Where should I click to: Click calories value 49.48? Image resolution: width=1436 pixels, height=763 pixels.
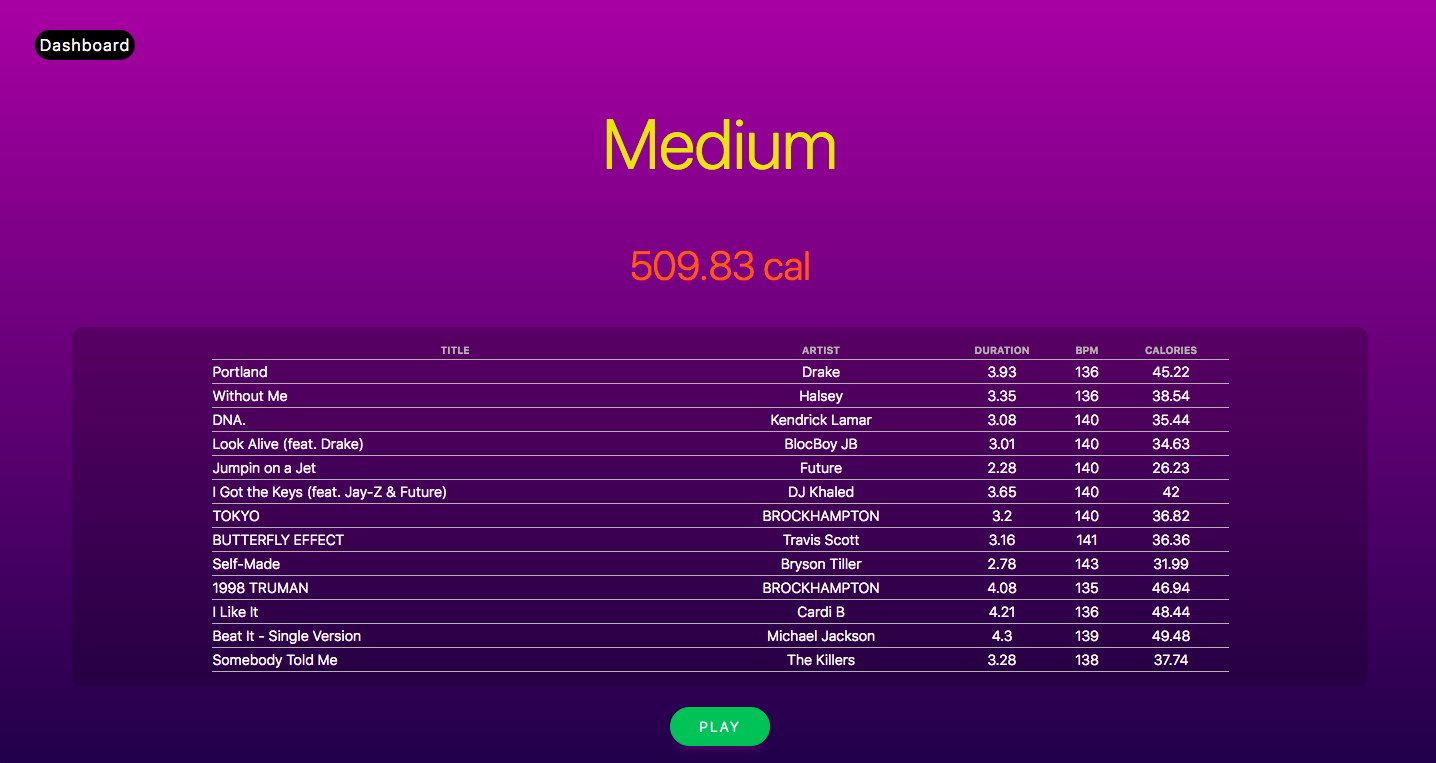[1171, 636]
